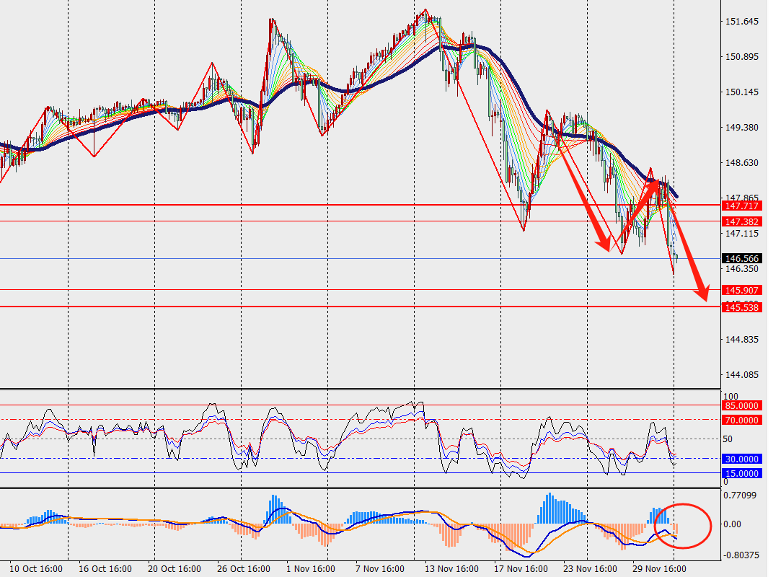
Task: Click the 149.380 price axis value
Action: tap(742, 128)
